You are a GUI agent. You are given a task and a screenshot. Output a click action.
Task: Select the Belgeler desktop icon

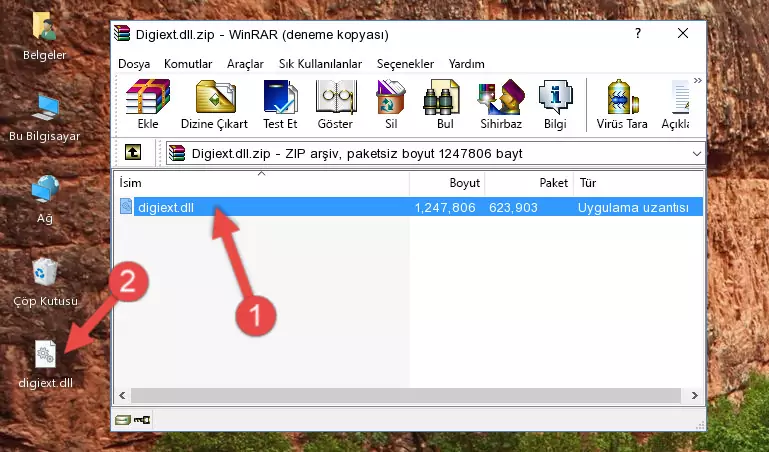(45, 37)
